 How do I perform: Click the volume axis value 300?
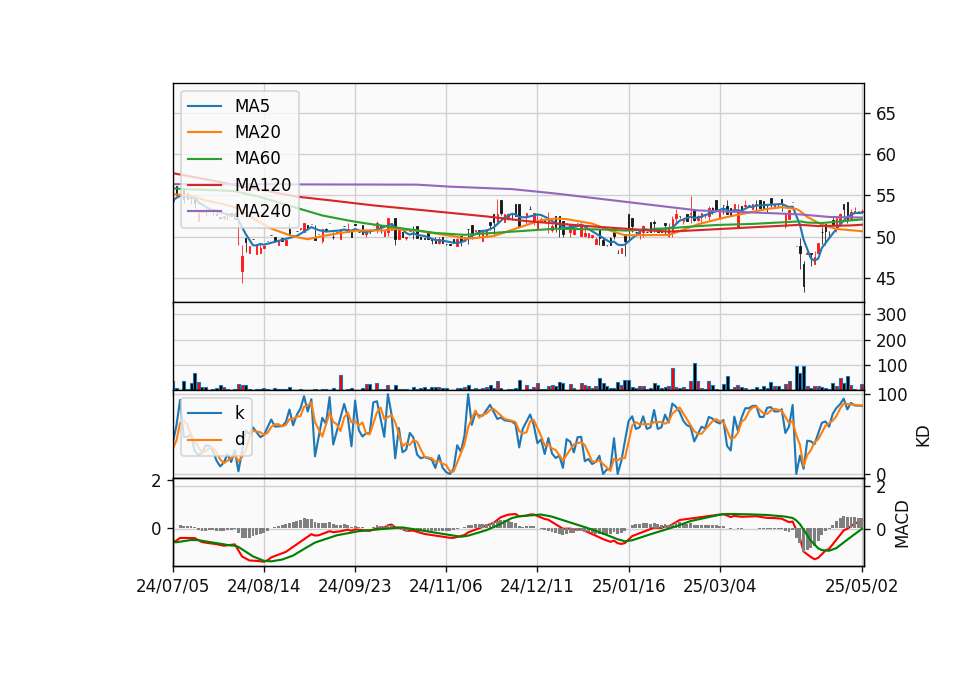[x=891, y=315]
